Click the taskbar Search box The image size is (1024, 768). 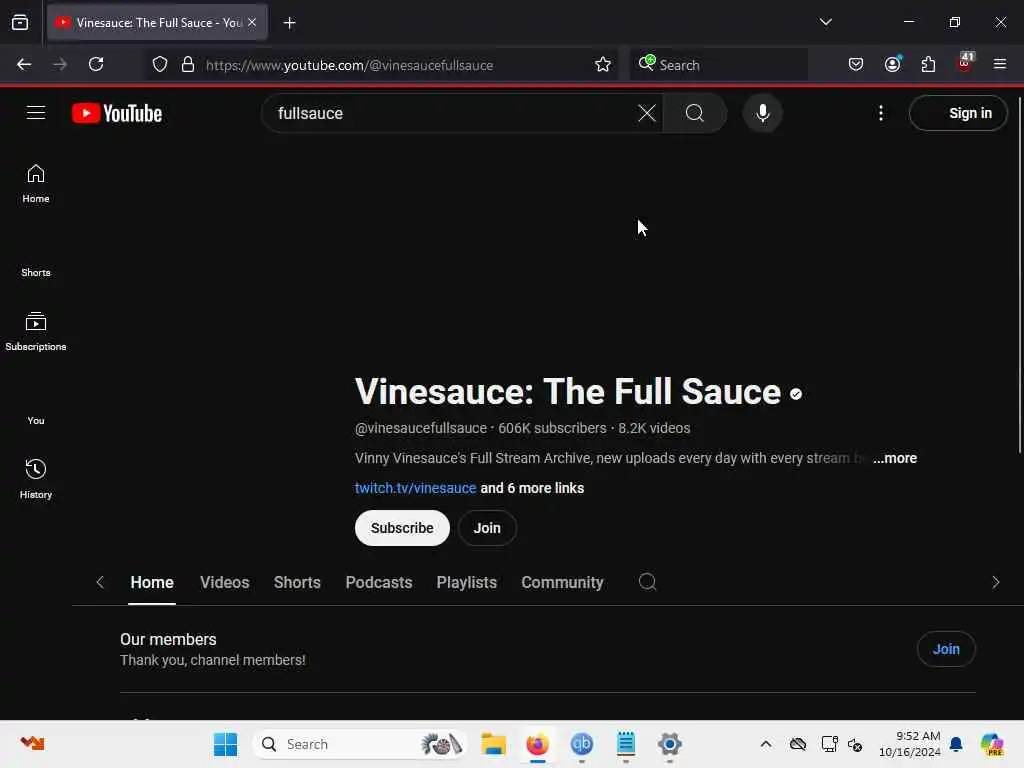coord(360,744)
